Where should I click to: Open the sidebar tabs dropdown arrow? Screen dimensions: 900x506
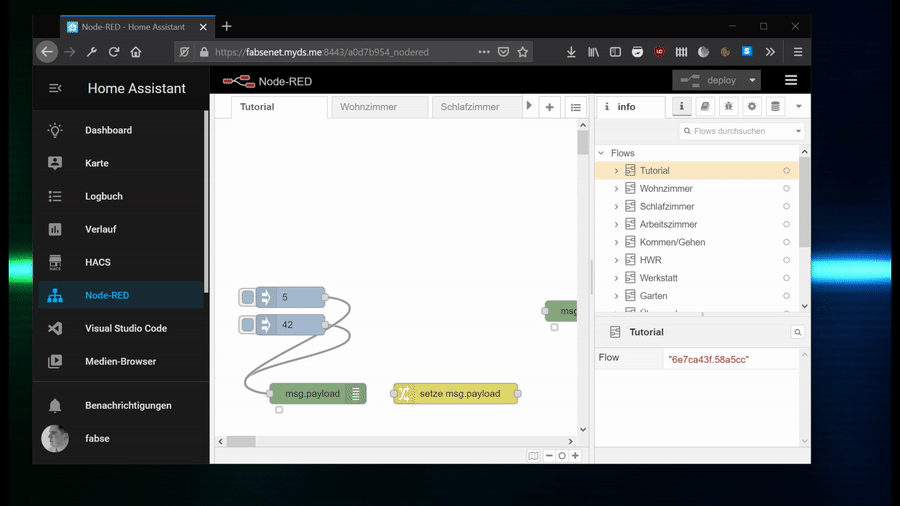click(x=798, y=106)
